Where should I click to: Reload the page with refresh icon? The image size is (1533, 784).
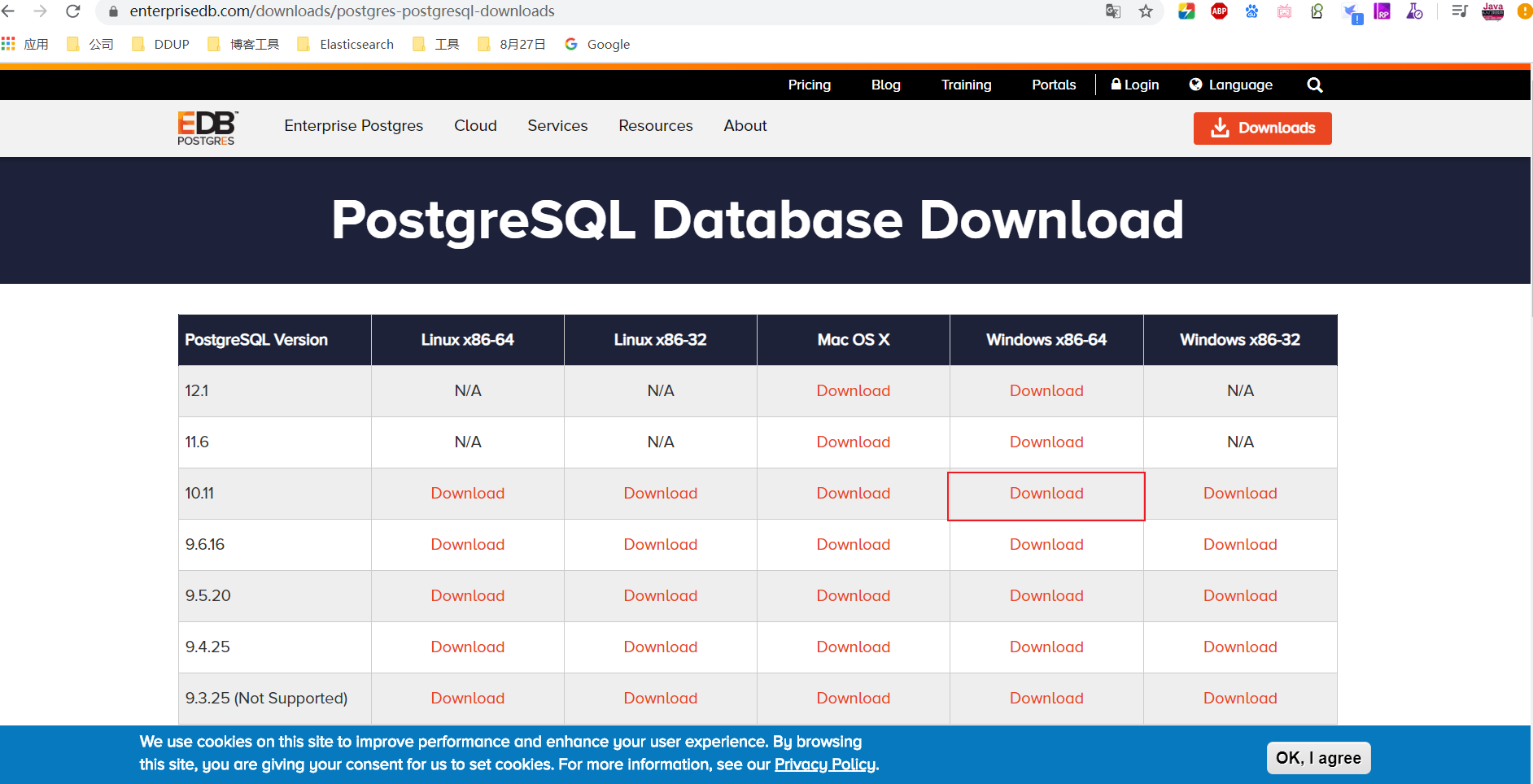pos(73,11)
